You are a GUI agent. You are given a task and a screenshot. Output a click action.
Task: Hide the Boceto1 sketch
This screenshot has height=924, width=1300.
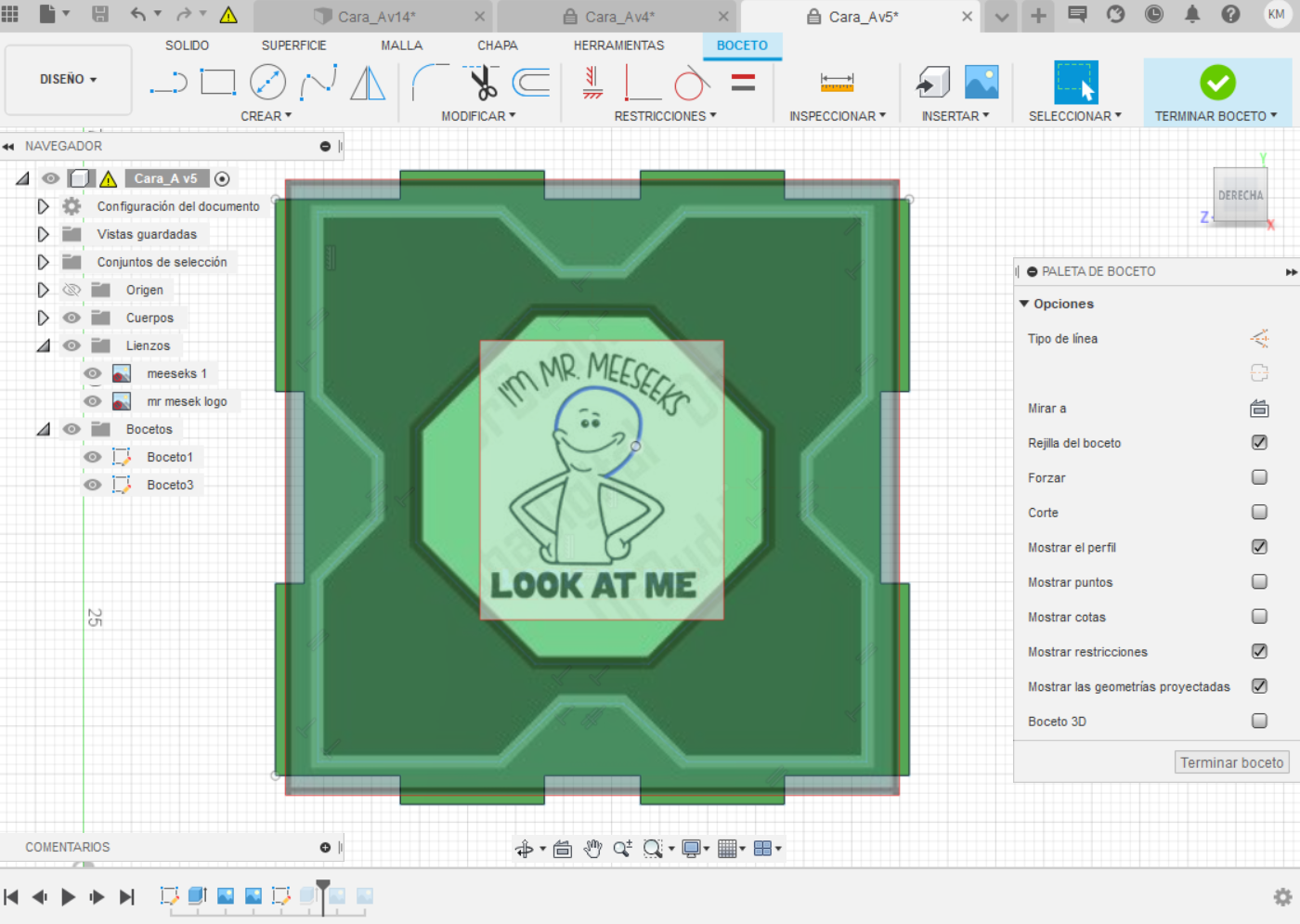pyautogui.click(x=93, y=457)
